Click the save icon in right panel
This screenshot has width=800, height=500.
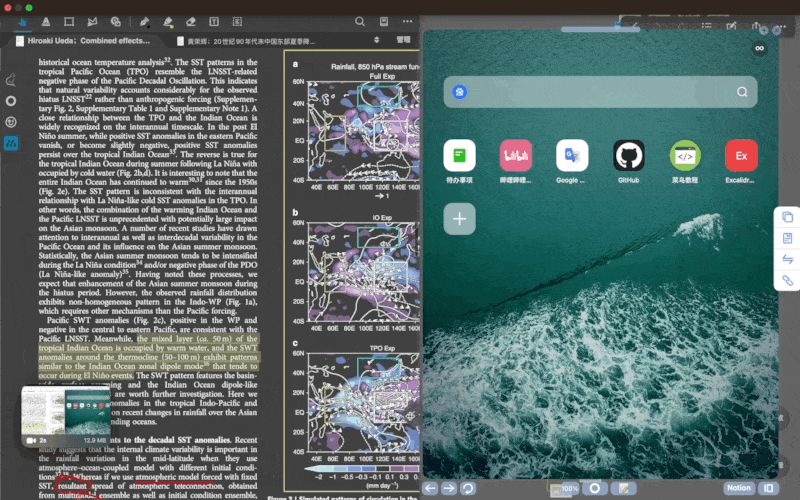point(787,238)
